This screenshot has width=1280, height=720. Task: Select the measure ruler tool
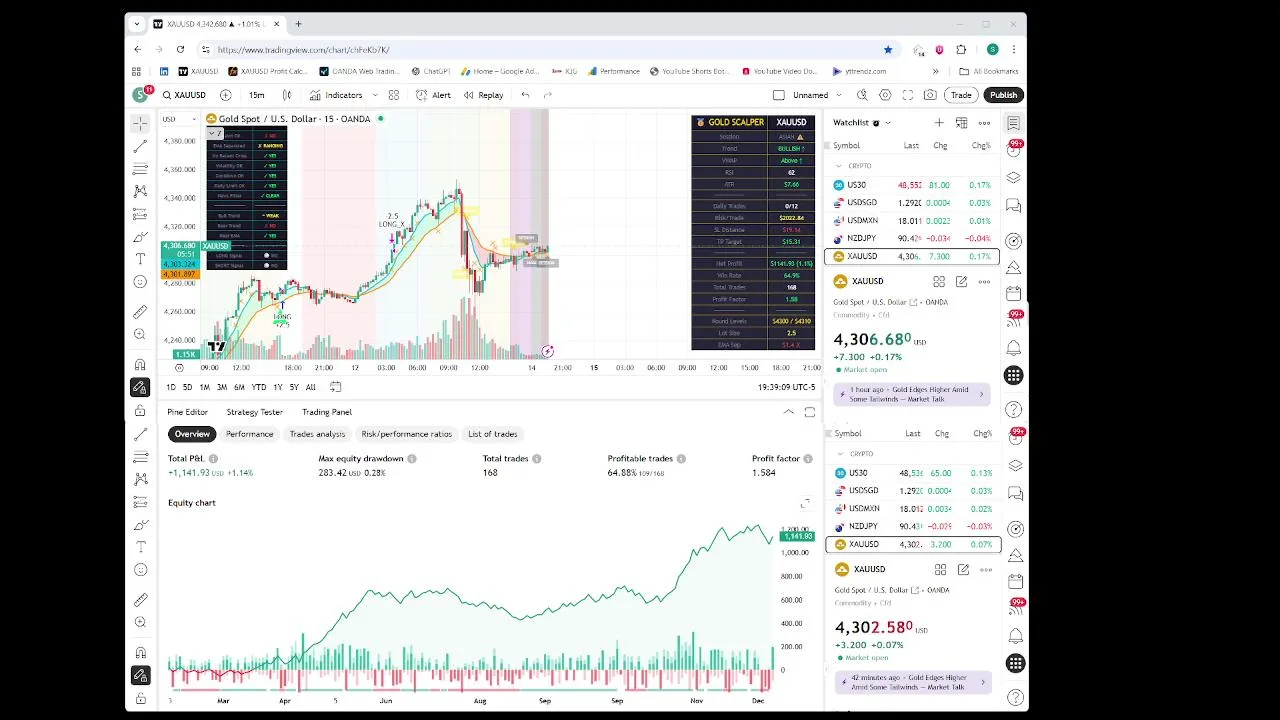[140, 312]
